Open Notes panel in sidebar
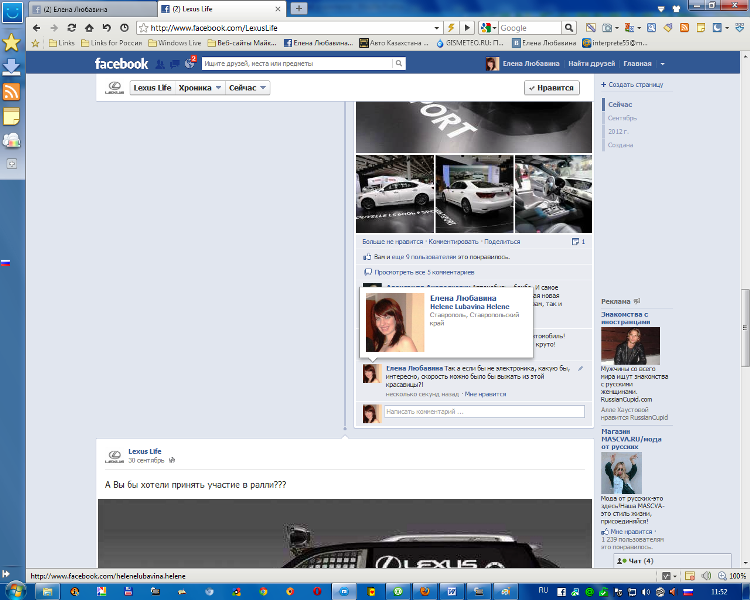This screenshot has height=600, width=750. (x=11, y=116)
